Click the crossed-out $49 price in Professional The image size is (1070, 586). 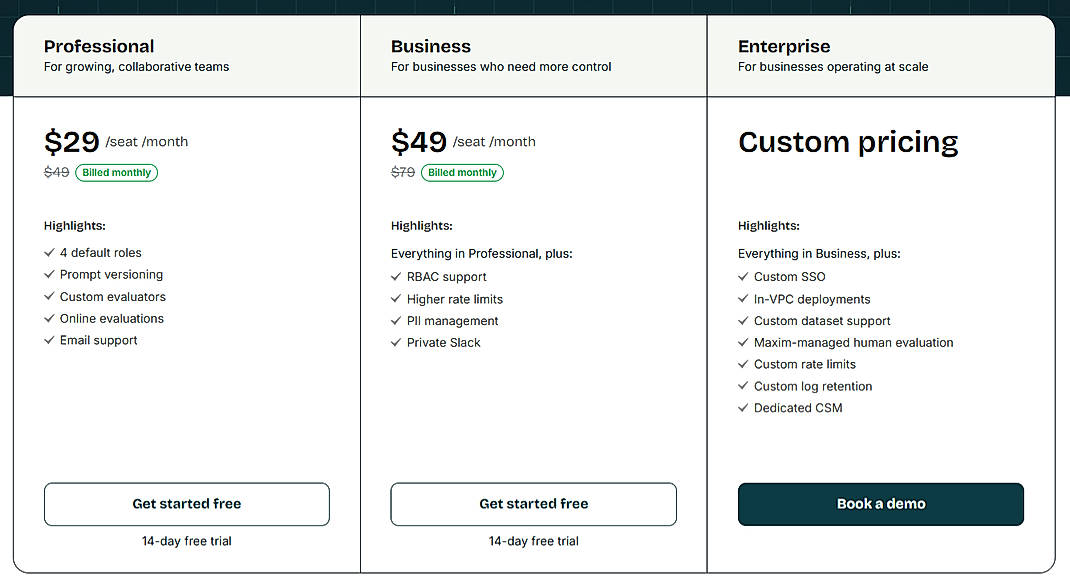pyautogui.click(x=57, y=173)
